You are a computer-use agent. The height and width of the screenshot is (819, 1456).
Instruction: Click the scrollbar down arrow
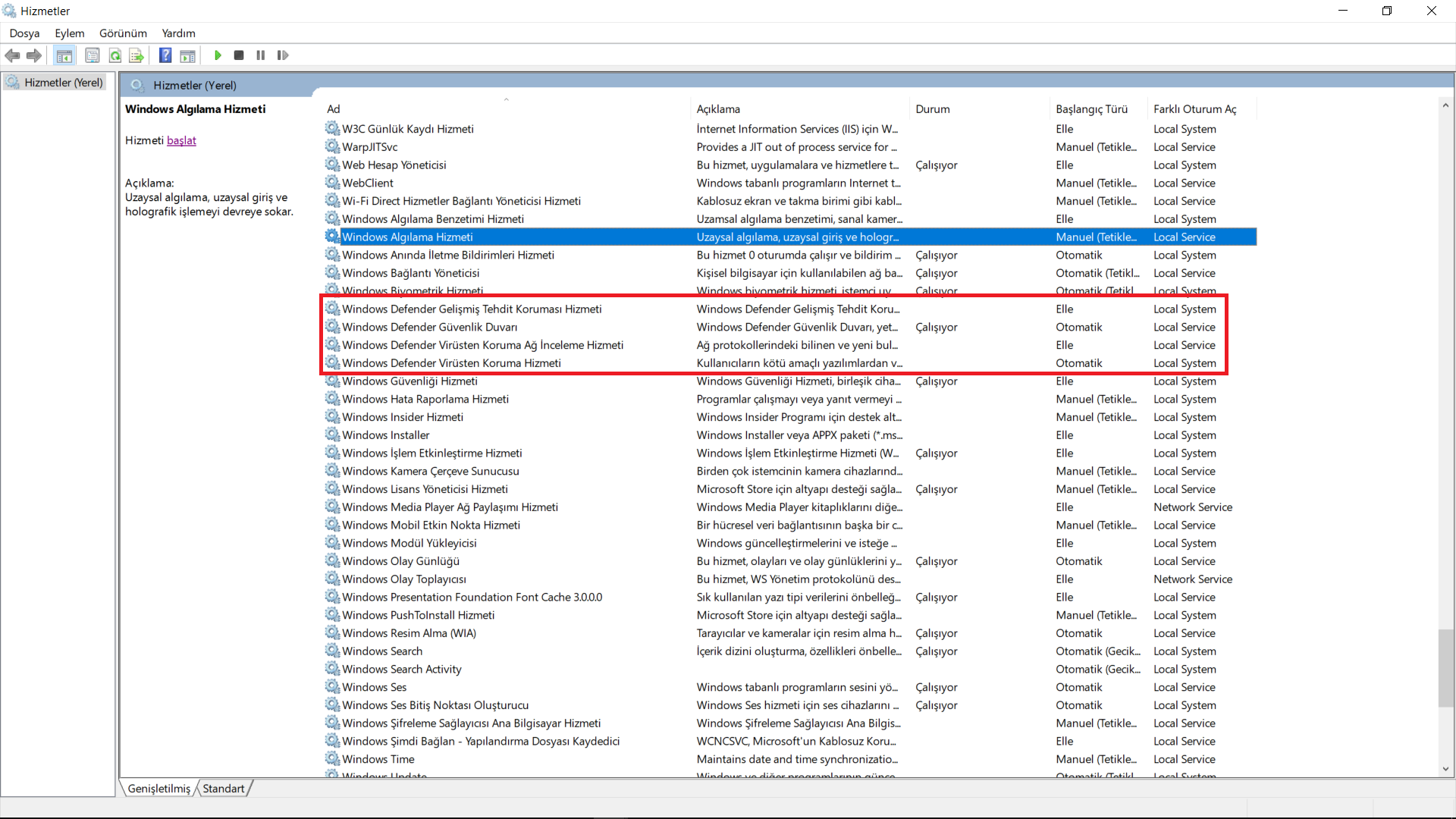[1445, 769]
